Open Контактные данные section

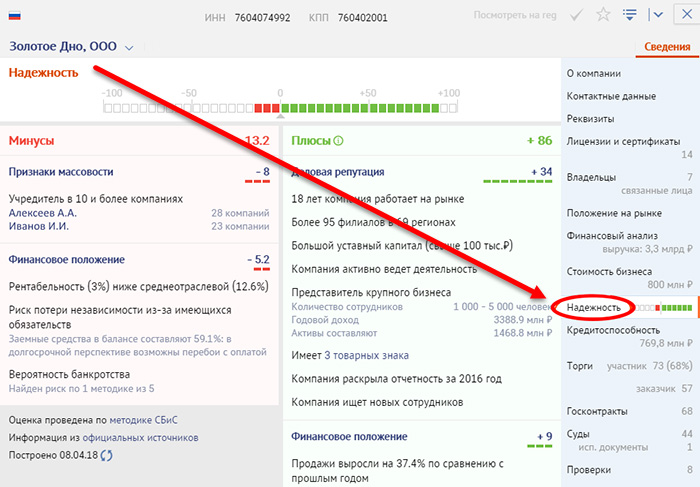point(611,96)
